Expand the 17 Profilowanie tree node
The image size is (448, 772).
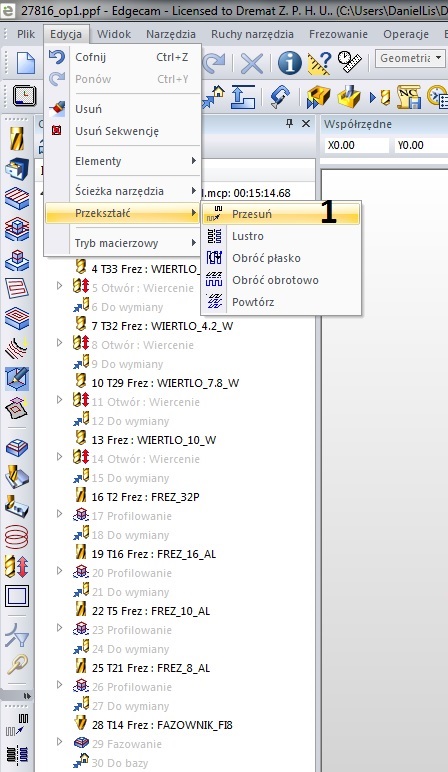pos(60,514)
